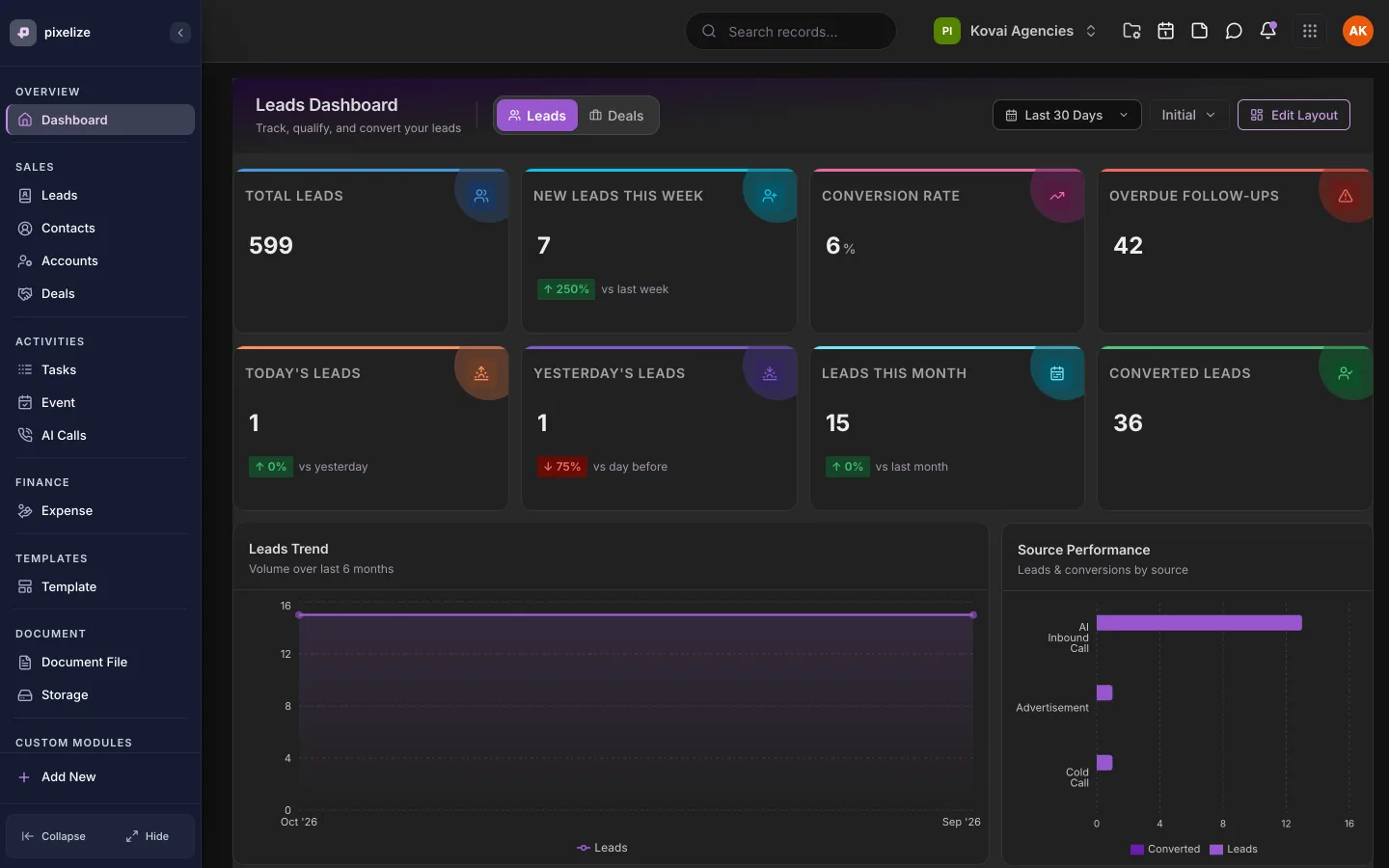This screenshot has width=1389, height=868.
Task: Toggle the Leads series in trend legend
Action: click(x=602, y=848)
